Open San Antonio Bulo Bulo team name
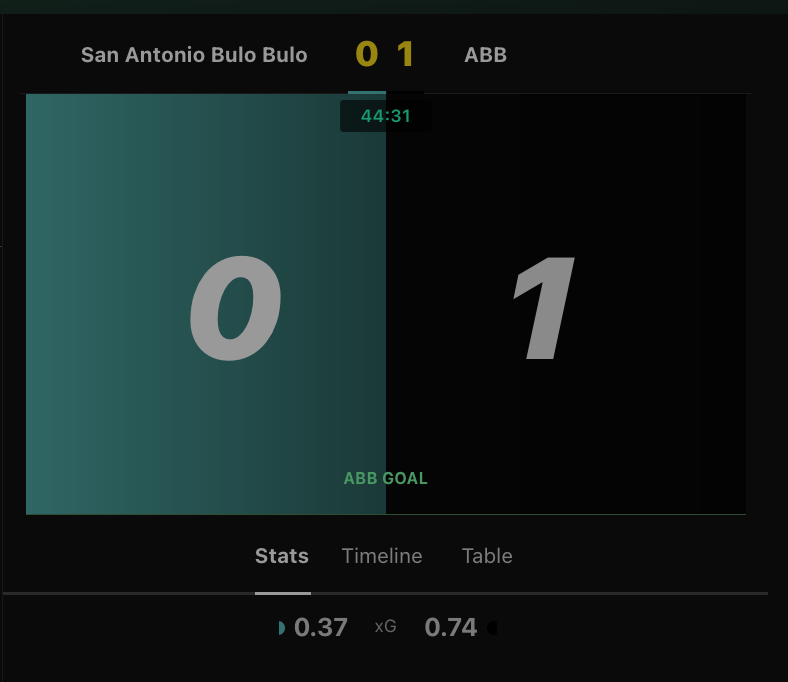 click(x=194, y=55)
